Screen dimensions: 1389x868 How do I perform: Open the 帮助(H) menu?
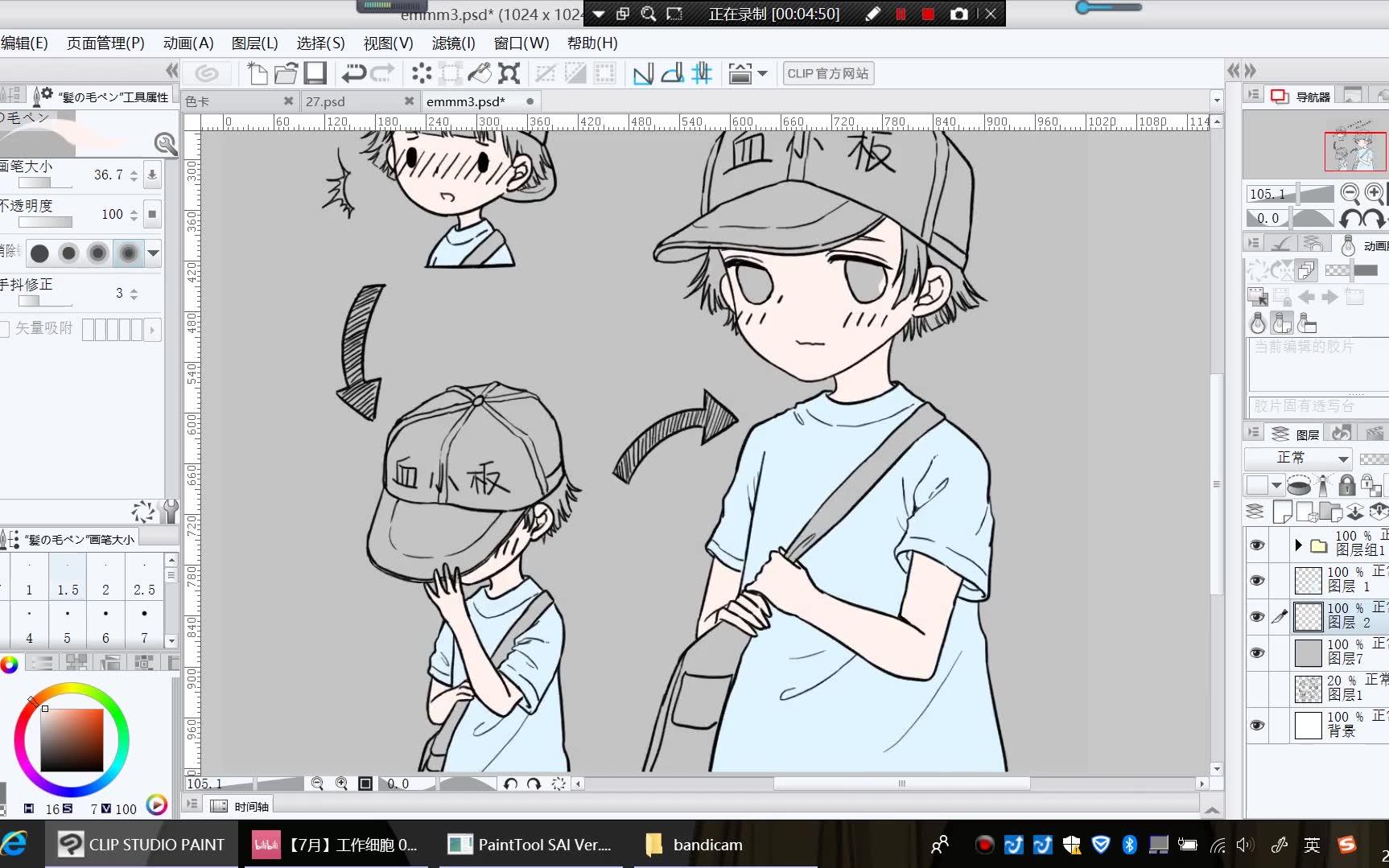tap(592, 43)
